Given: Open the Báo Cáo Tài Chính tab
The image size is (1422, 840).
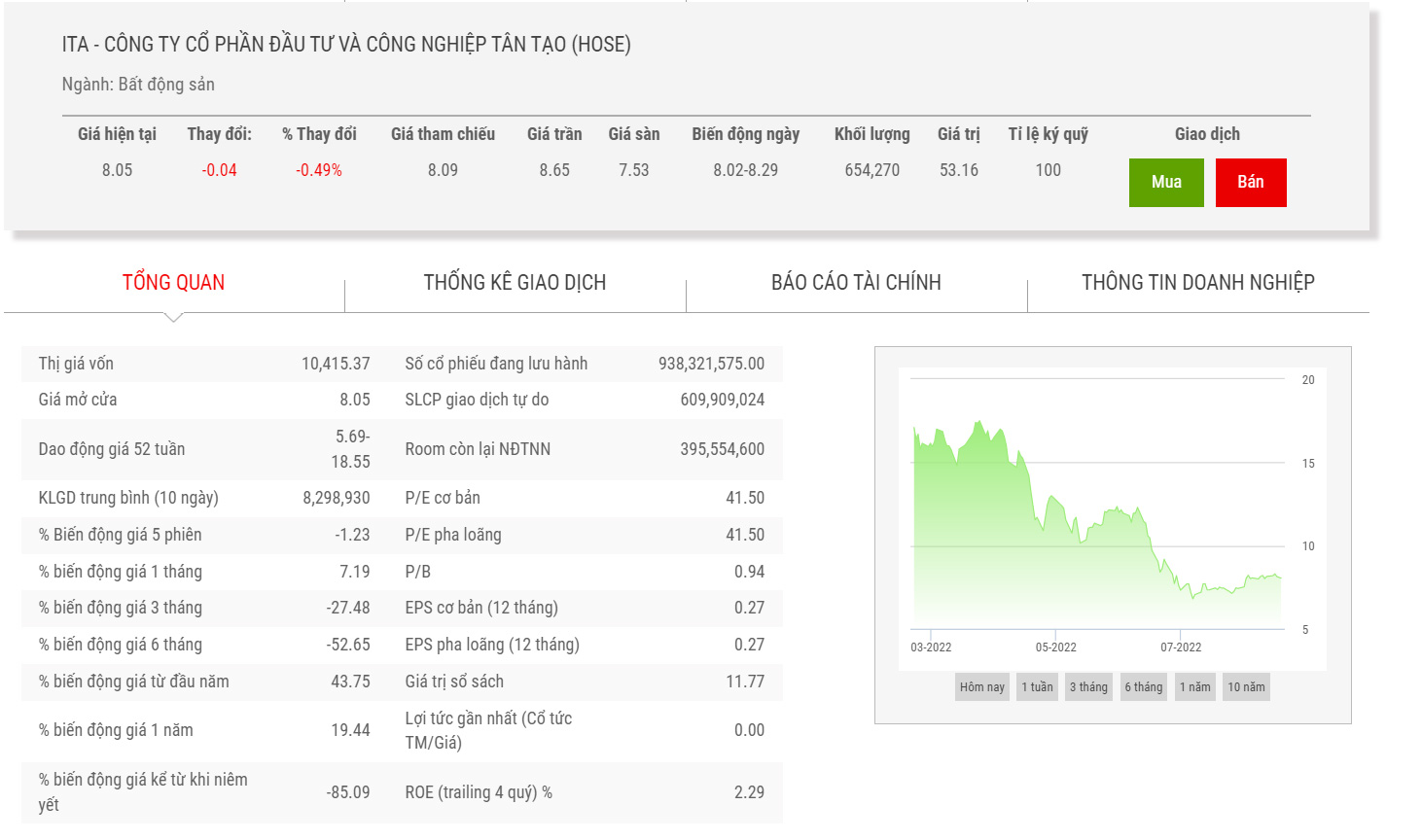Looking at the screenshot, I should point(856,283).
